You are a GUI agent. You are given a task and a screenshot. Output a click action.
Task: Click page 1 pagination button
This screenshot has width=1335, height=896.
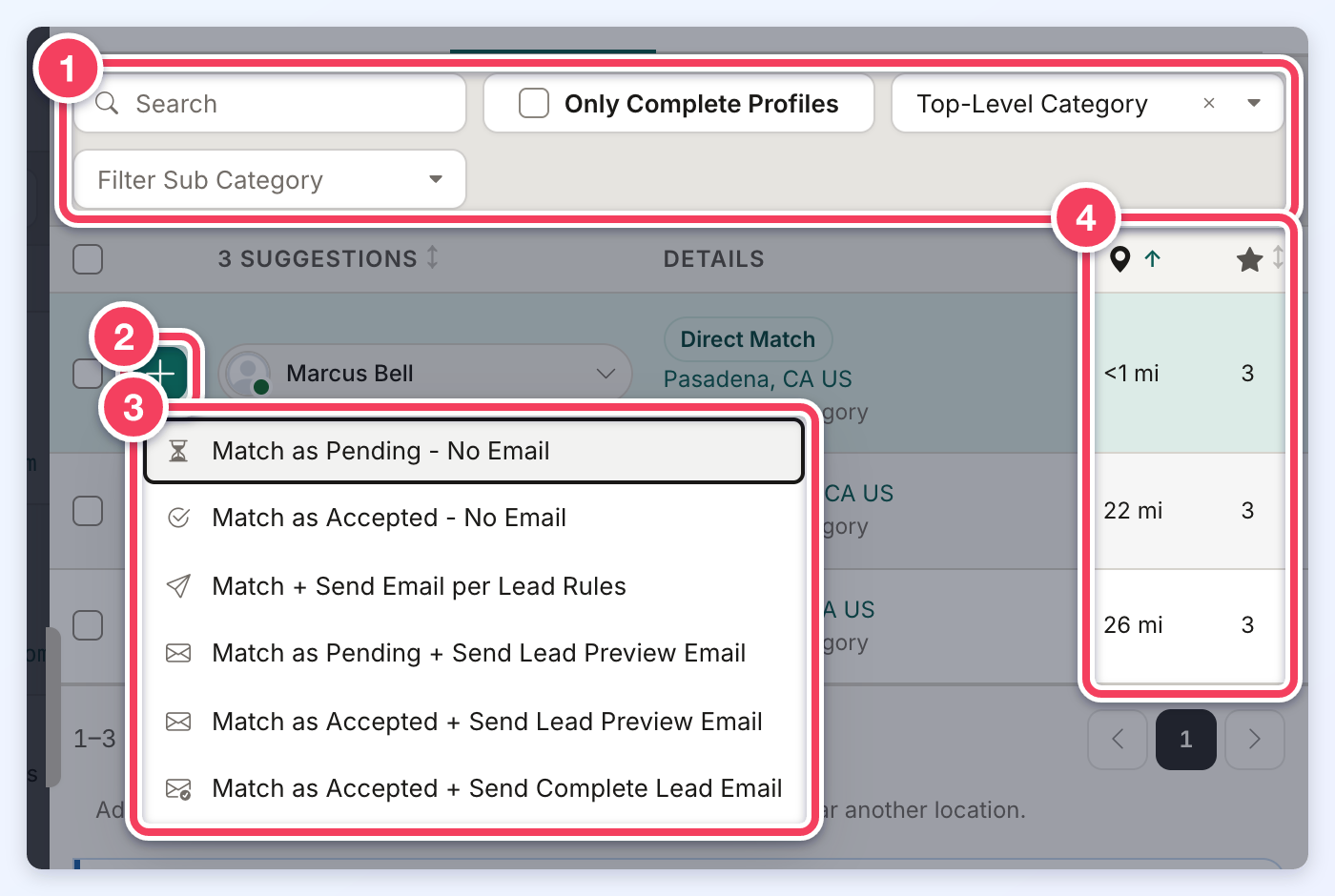point(1186,739)
